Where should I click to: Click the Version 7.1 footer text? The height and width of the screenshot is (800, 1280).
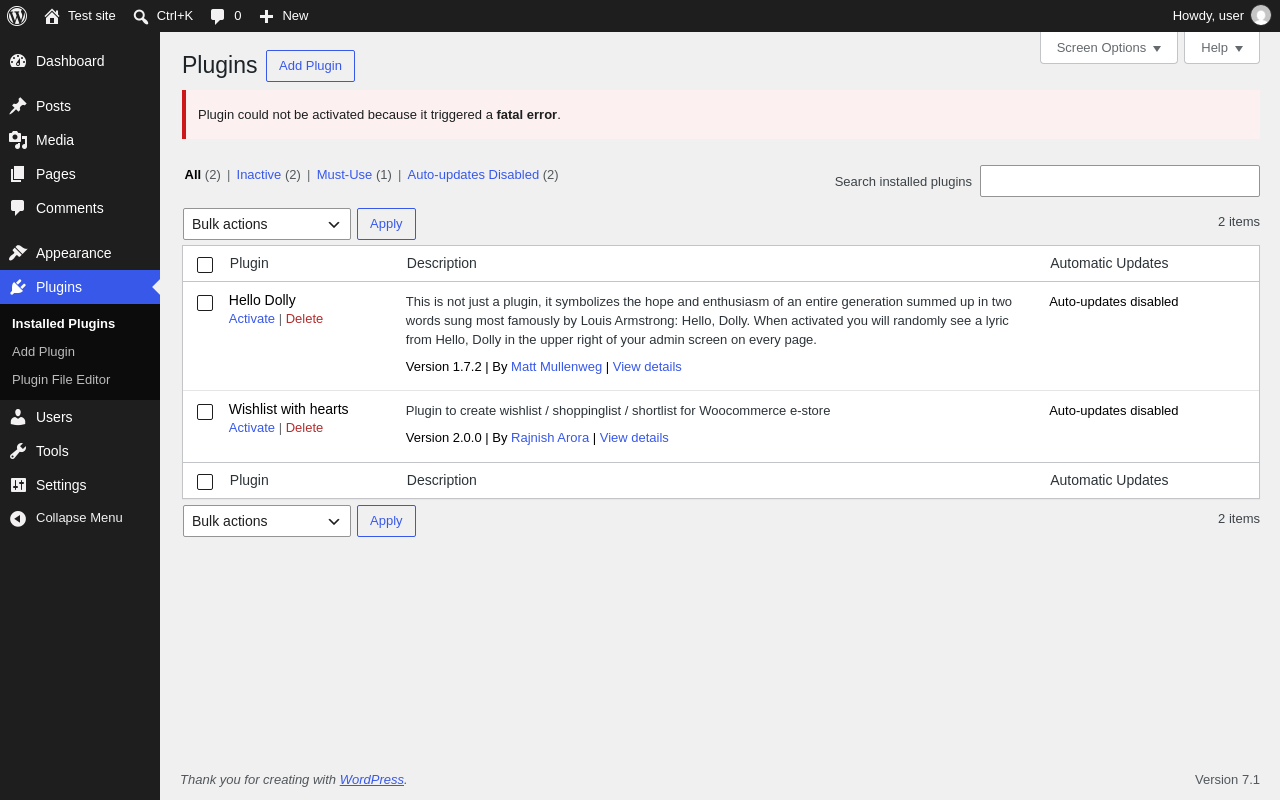coord(1227,780)
